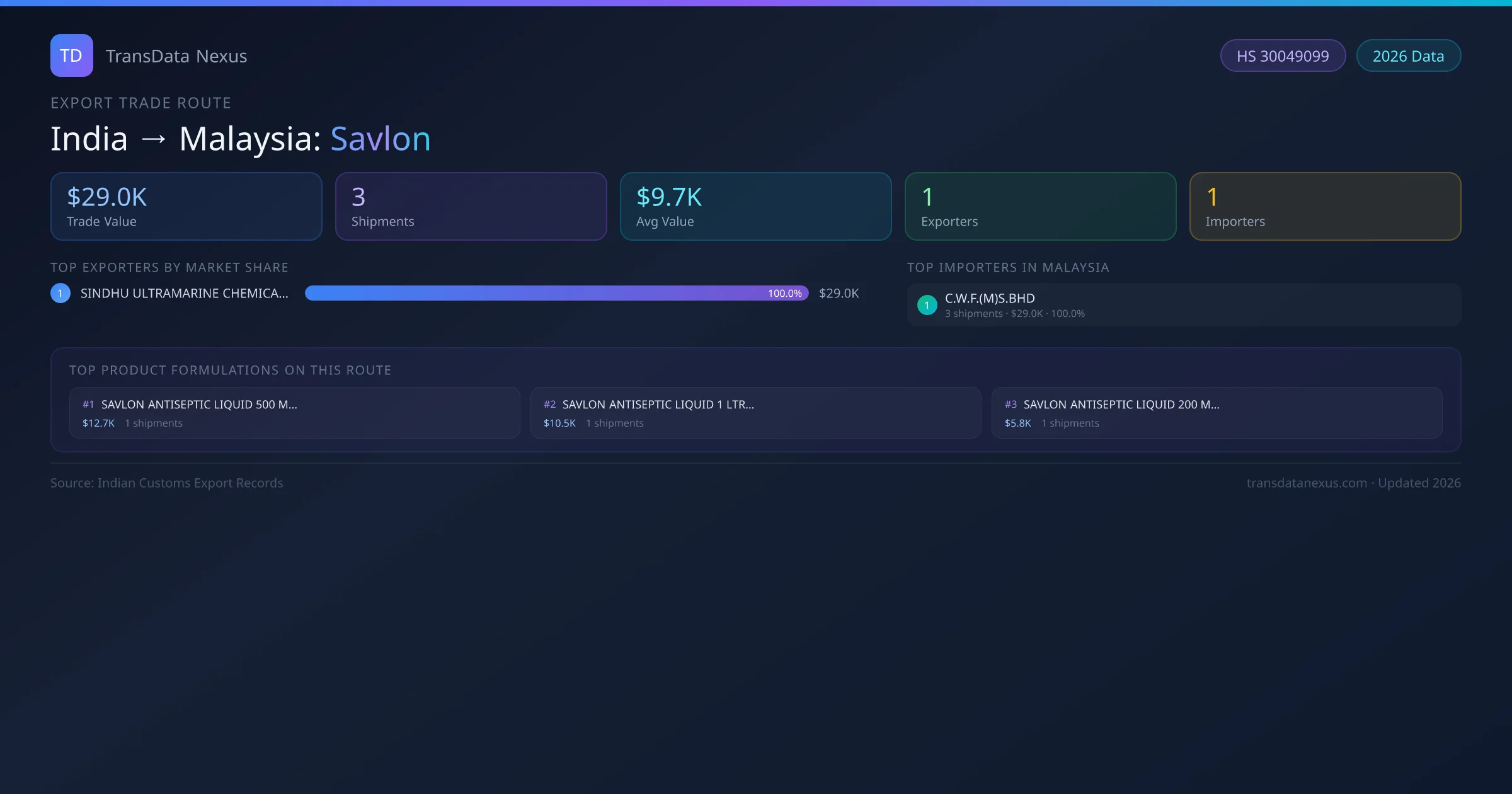Click the 100.0% market share bar
1512x794 pixels.
pyautogui.click(x=557, y=293)
